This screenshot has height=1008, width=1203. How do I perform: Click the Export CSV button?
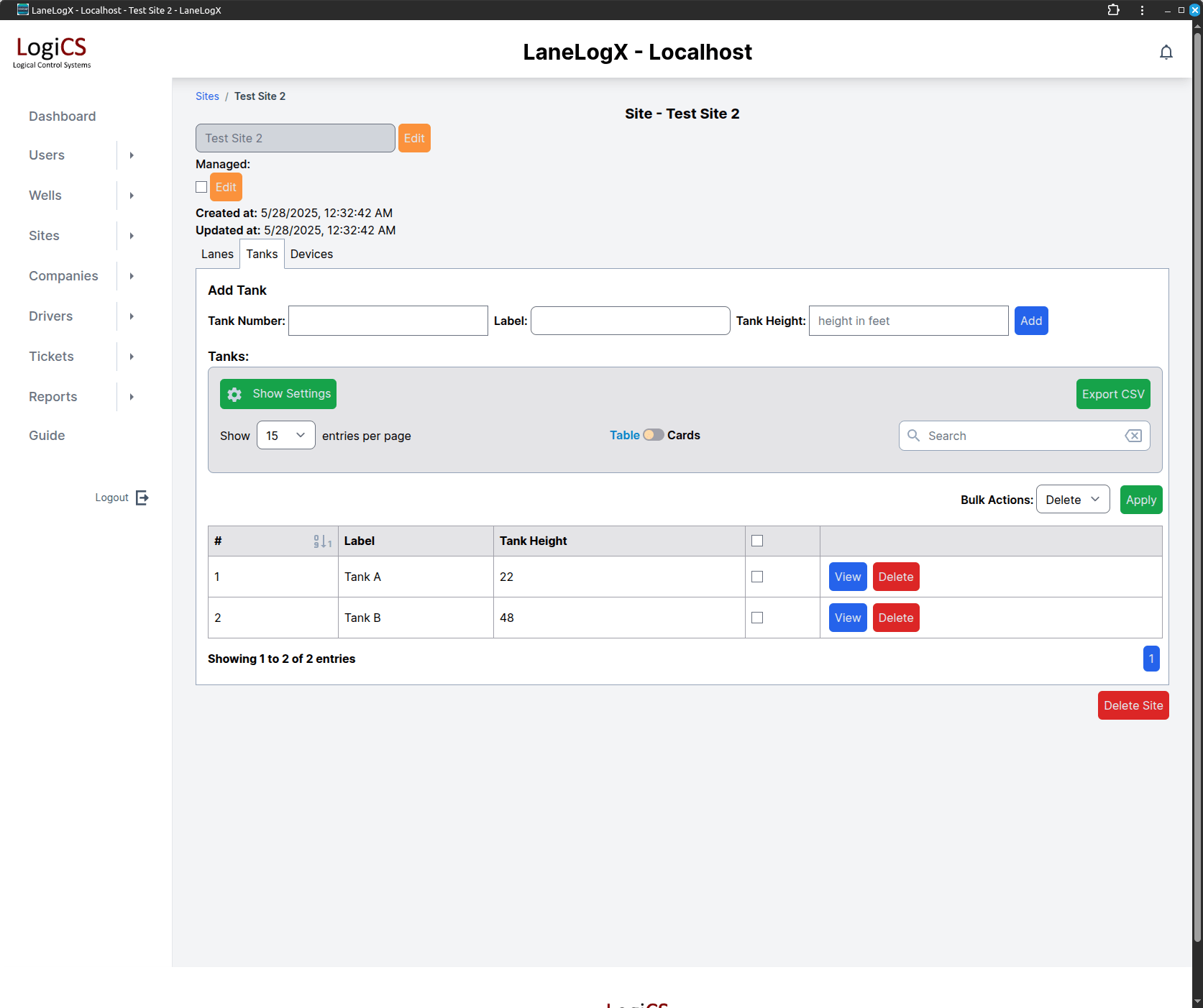(x=1112, y=394)
